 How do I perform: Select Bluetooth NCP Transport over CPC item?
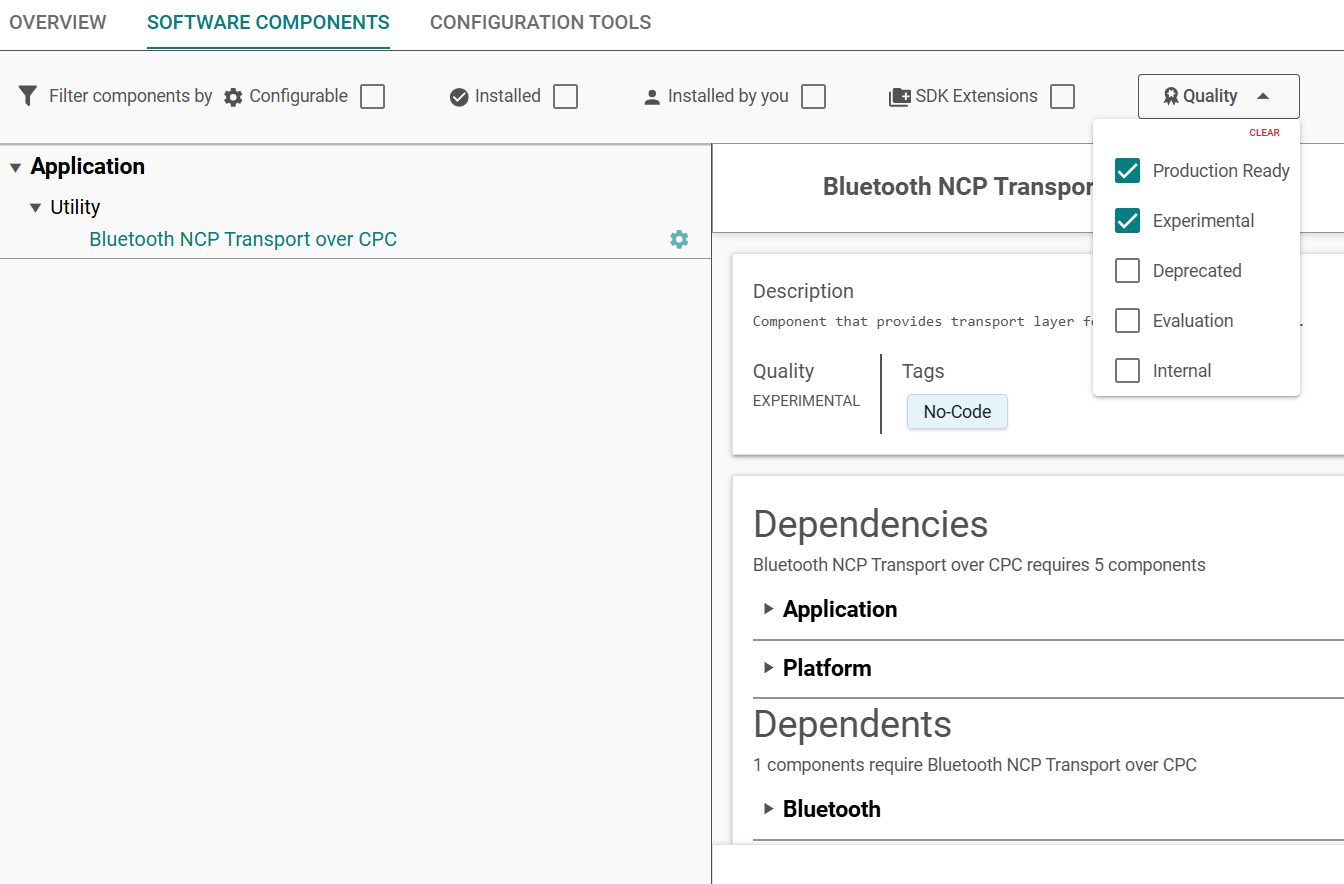coord(243,239)
